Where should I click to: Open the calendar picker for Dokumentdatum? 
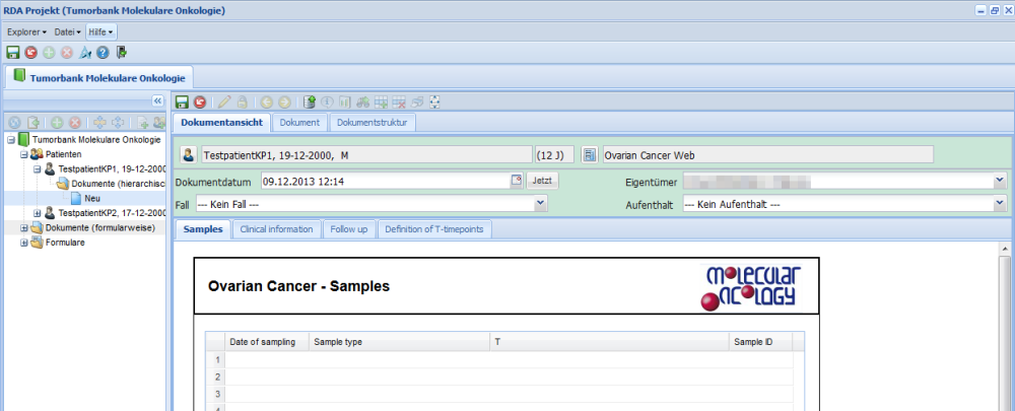coord(517,181)
